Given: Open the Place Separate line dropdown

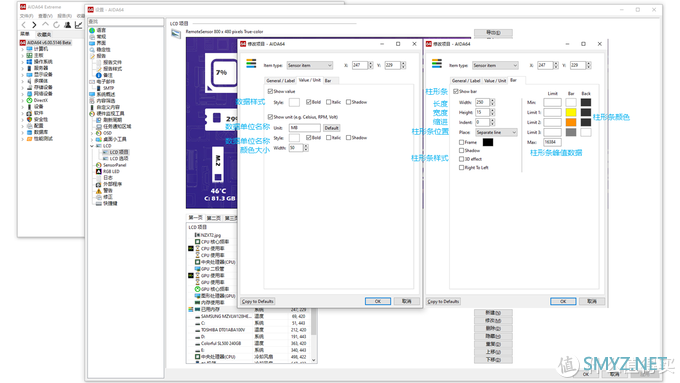Looking at the screenshot, I should pyautogui.click(x=496, y=132).
